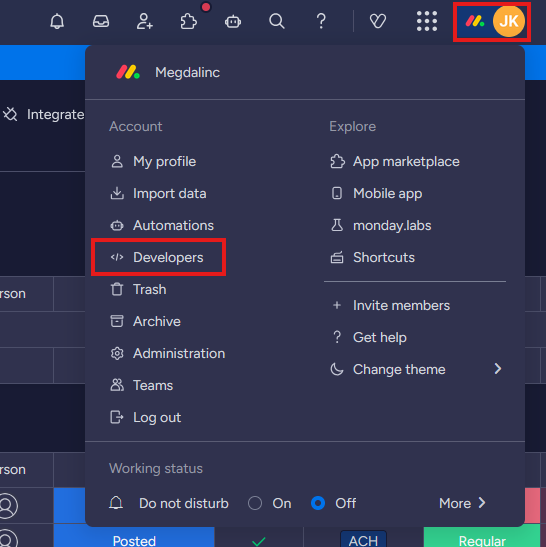Expand More working status options

tap(463, 503)
